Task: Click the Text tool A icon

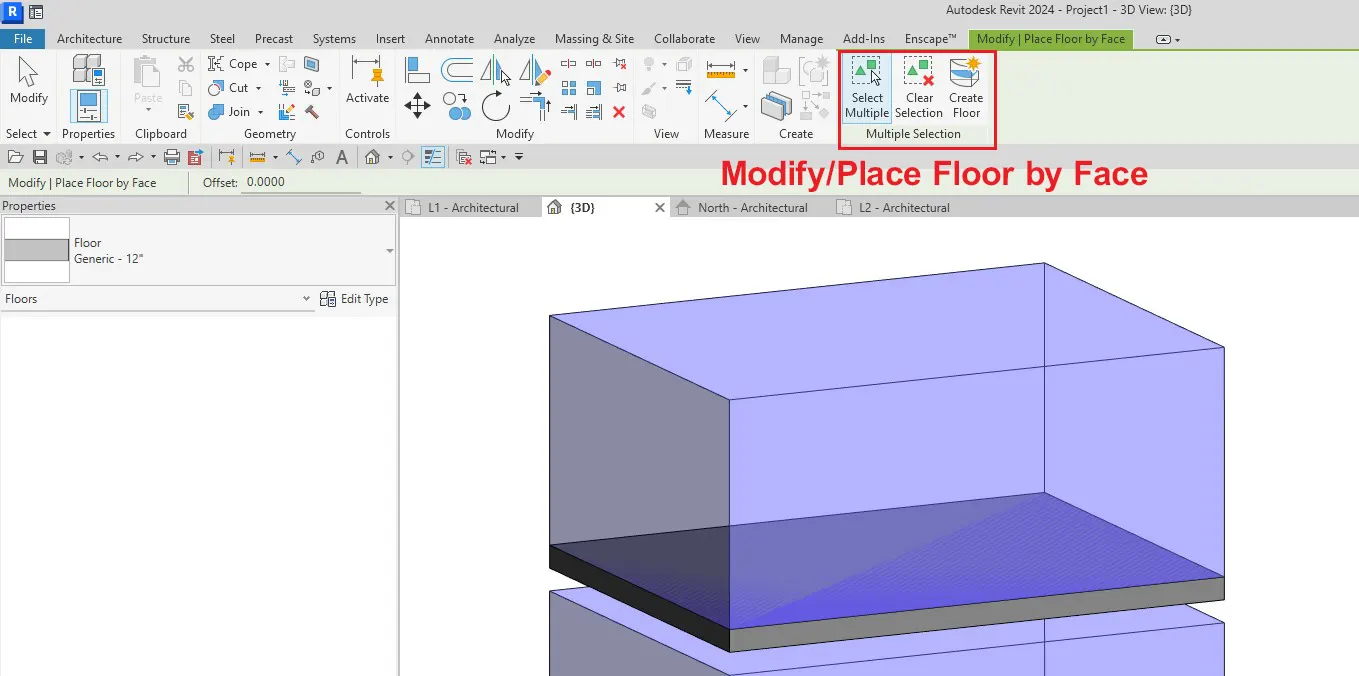Action: click(x=342, y=157)
